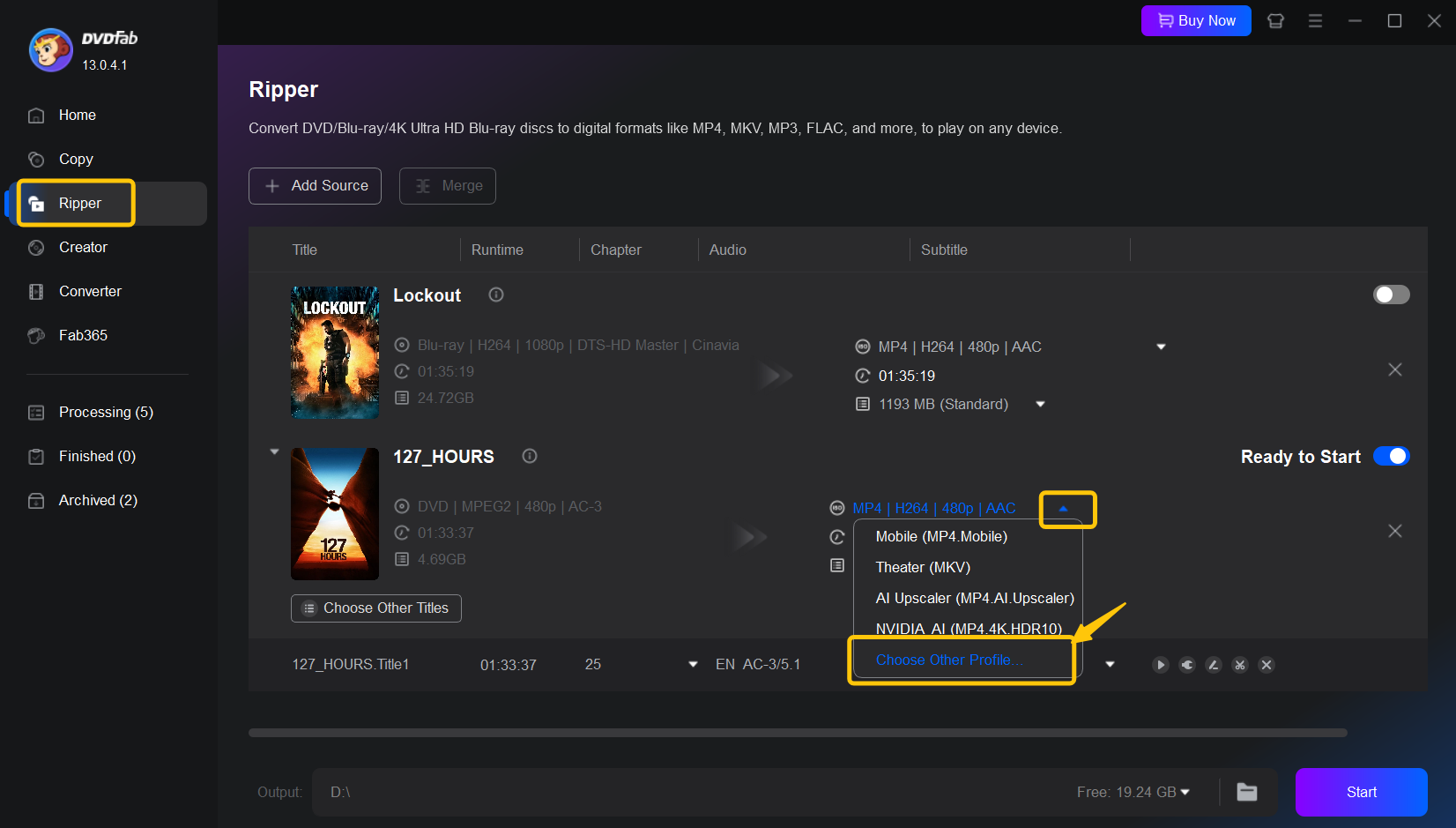Click the Lockout poster thumbnail
1456x828 pixels.
tap(335, 353)
